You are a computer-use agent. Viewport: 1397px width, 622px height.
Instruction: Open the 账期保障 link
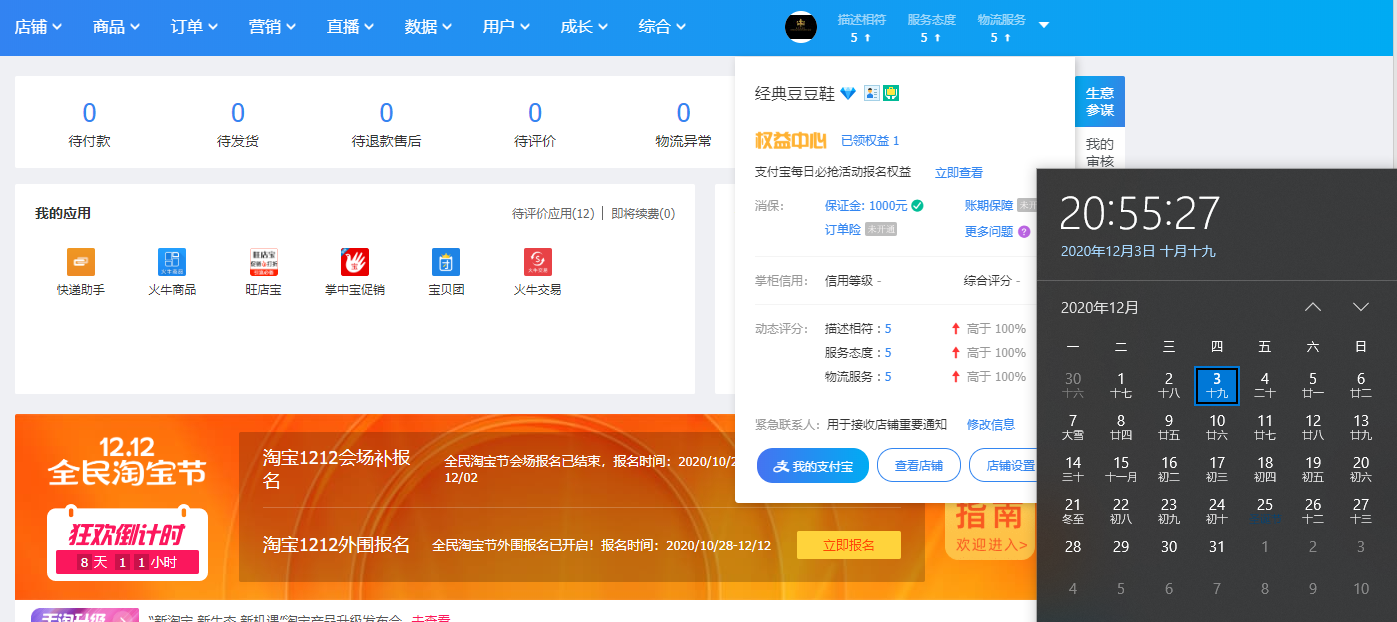pyautogui.click(x=989, y=205)
